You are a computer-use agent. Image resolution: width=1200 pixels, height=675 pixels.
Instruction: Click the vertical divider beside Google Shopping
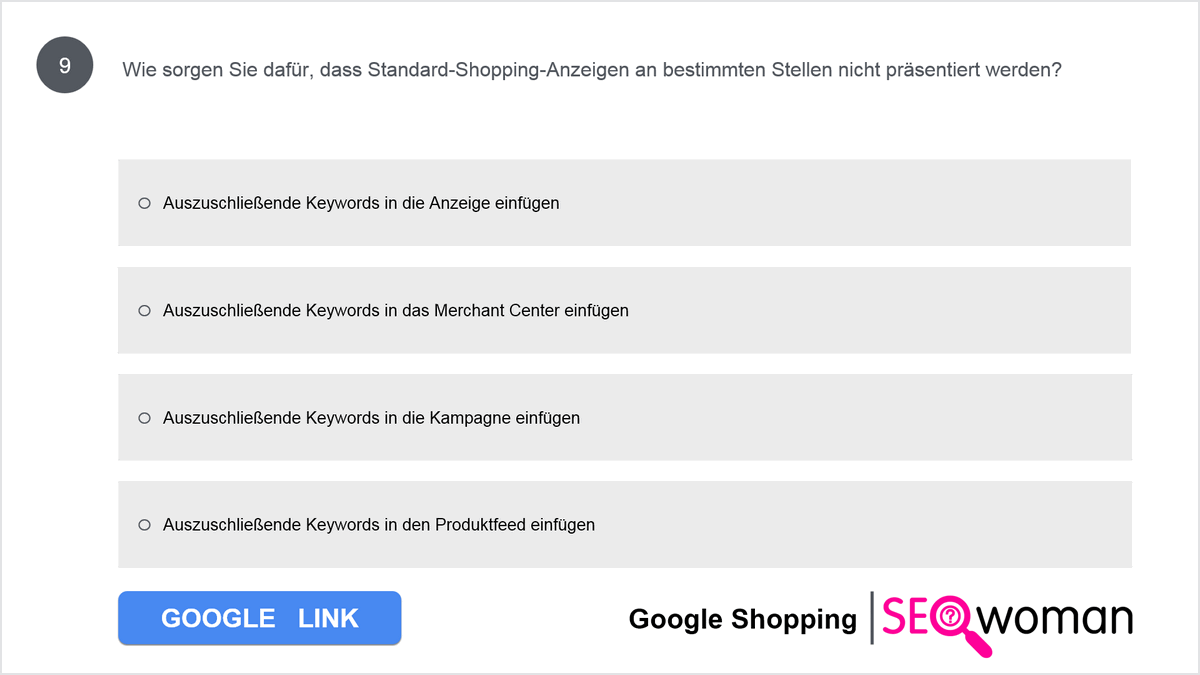click(x=872, y=618)
